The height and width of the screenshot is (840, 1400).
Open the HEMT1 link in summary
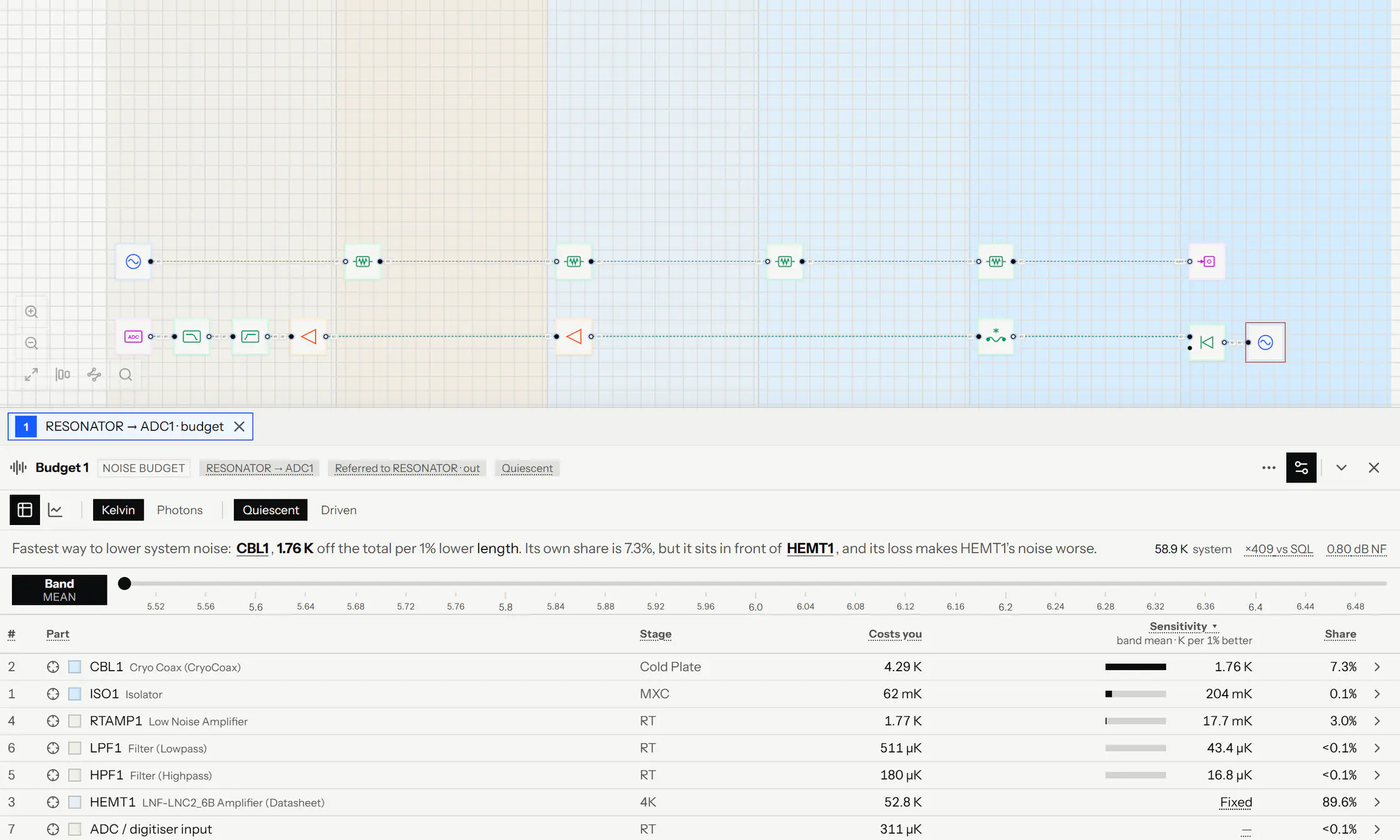pyautogui.click(x=810, y=548)
